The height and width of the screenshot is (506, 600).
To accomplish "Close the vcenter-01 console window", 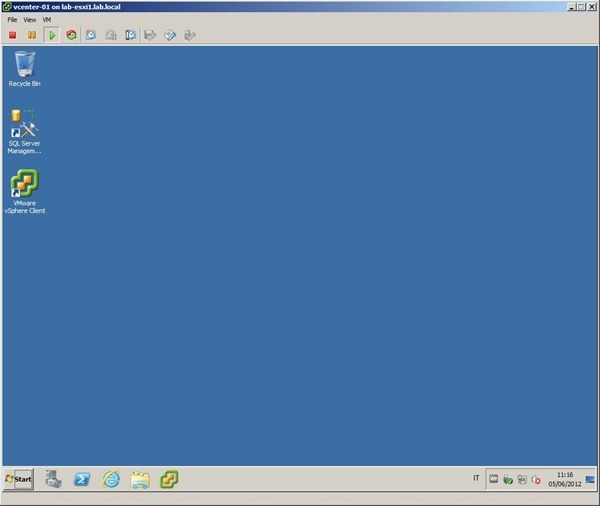I will (x=591, y=7).
